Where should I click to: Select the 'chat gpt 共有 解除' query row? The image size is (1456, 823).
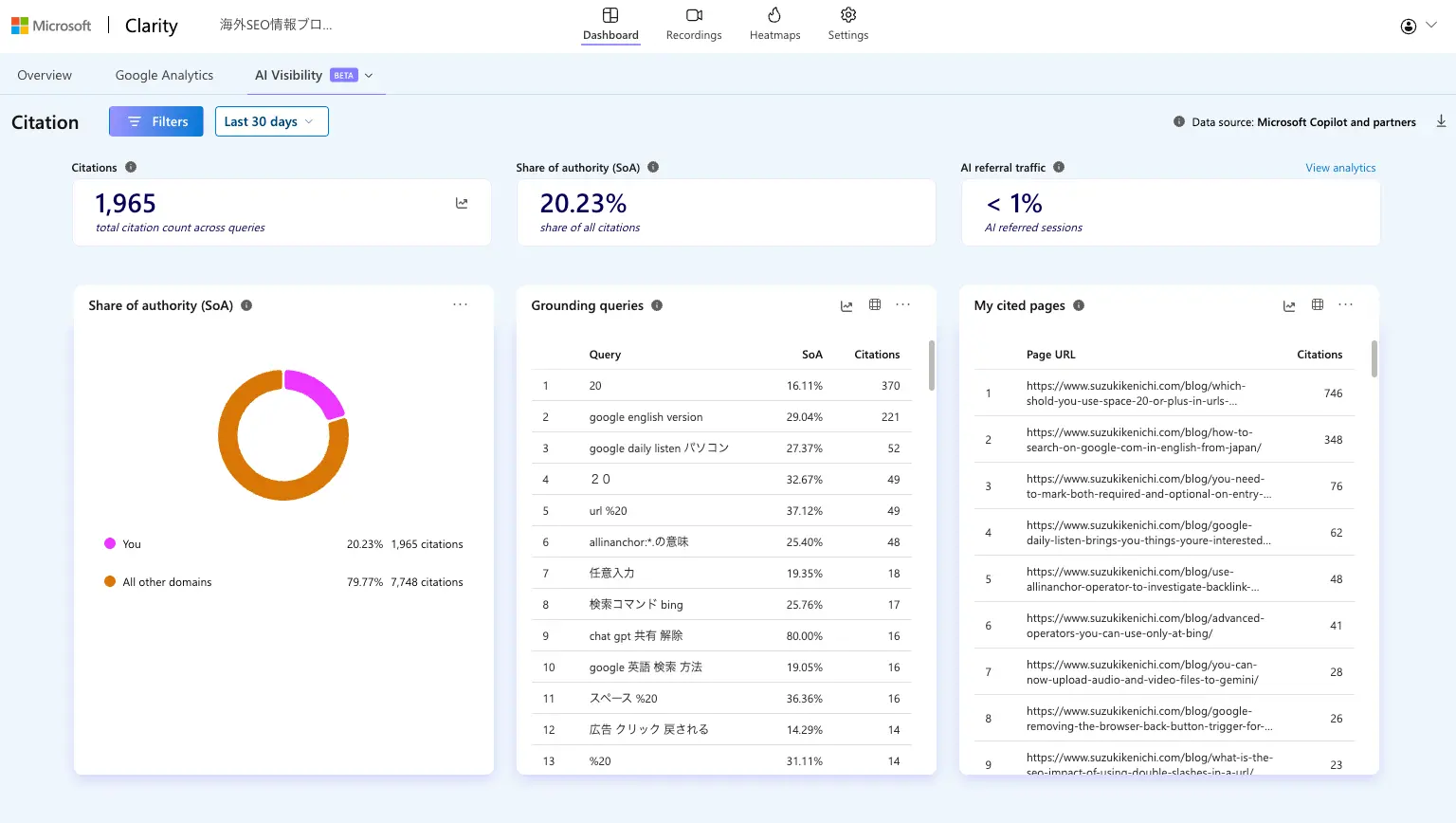(721, 636)
